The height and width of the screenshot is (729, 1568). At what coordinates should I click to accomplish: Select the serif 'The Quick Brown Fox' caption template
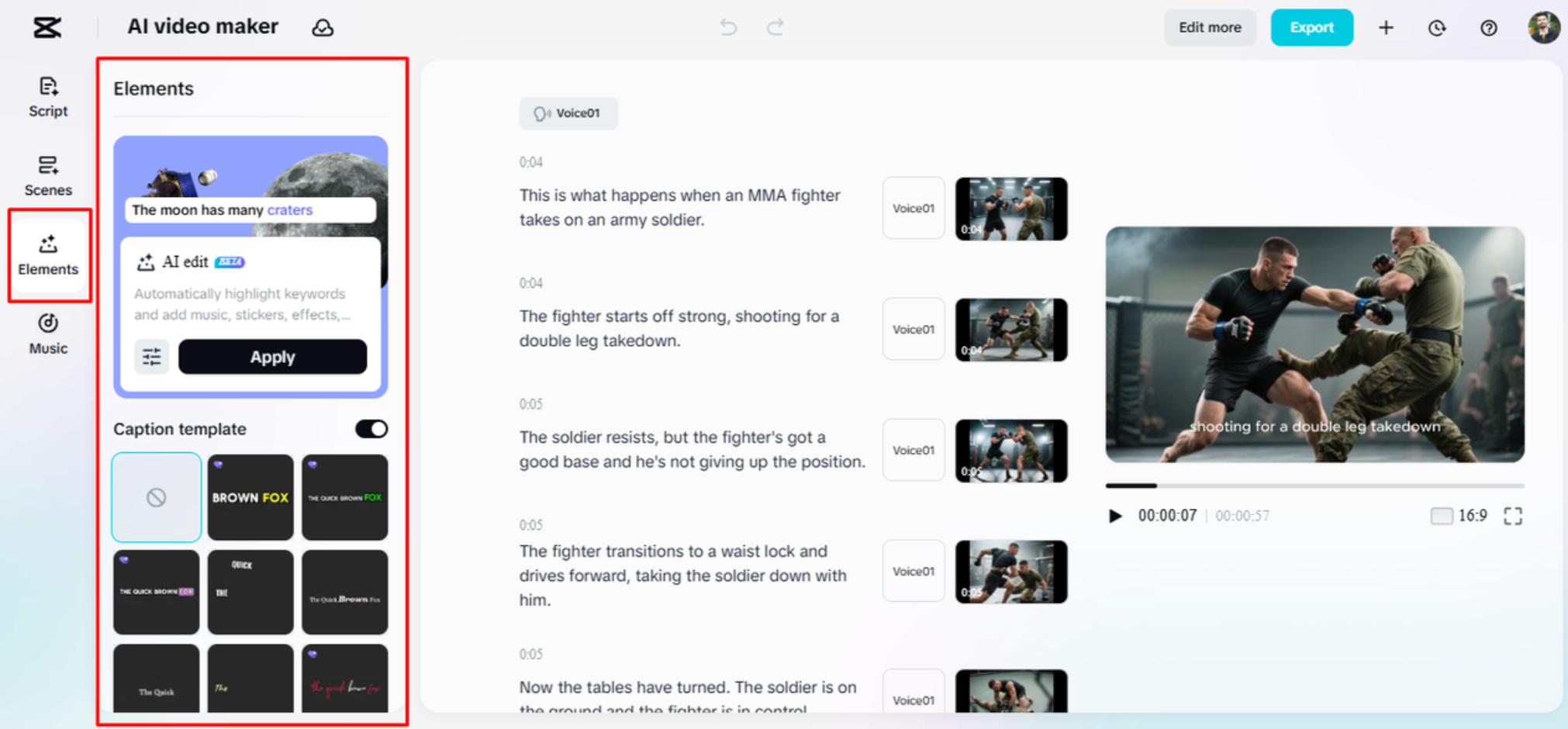(x=345, y=592)
